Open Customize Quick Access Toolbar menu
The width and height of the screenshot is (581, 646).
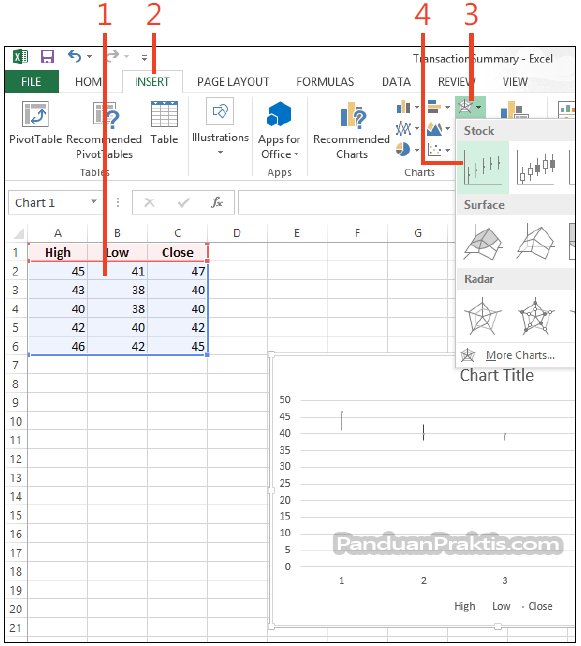144,58
